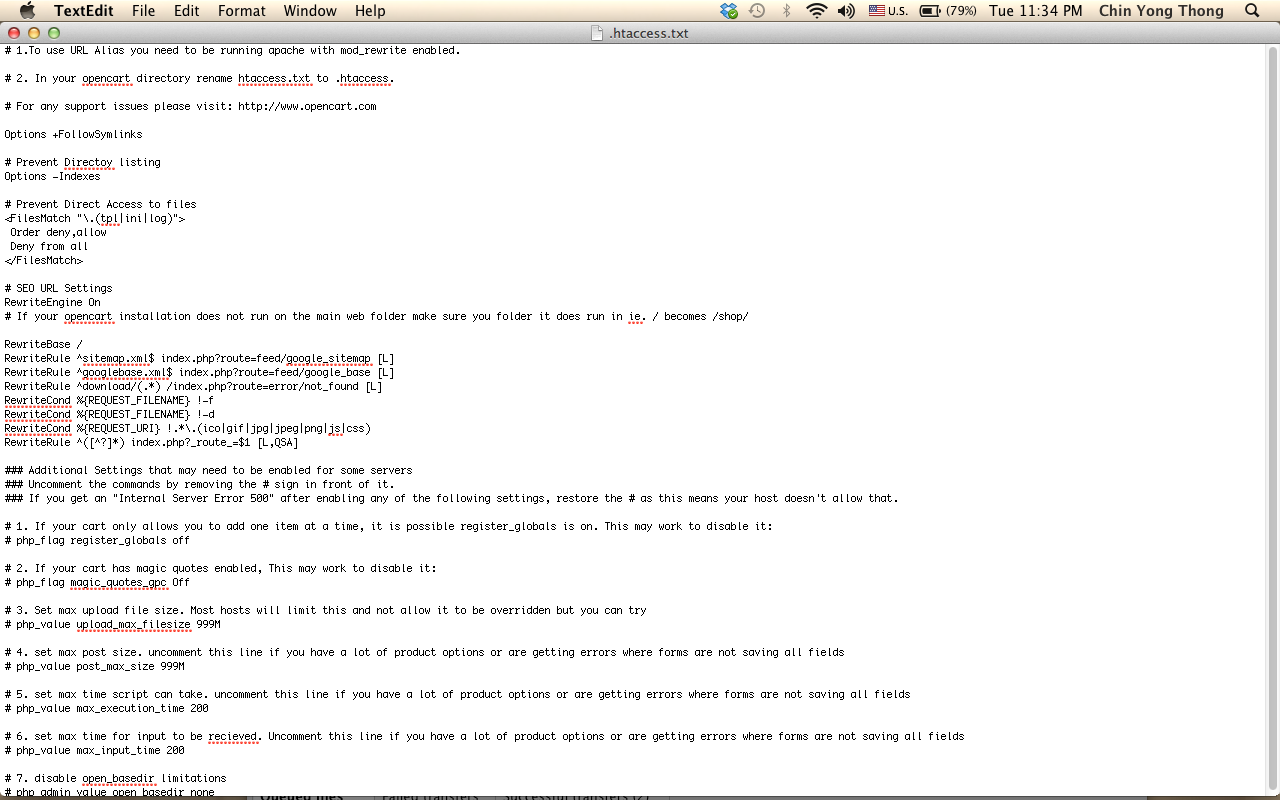Screen dimensions: 1280x800
Task: Click the 'RewriteBase /' line
Action: tap(43, 344)
